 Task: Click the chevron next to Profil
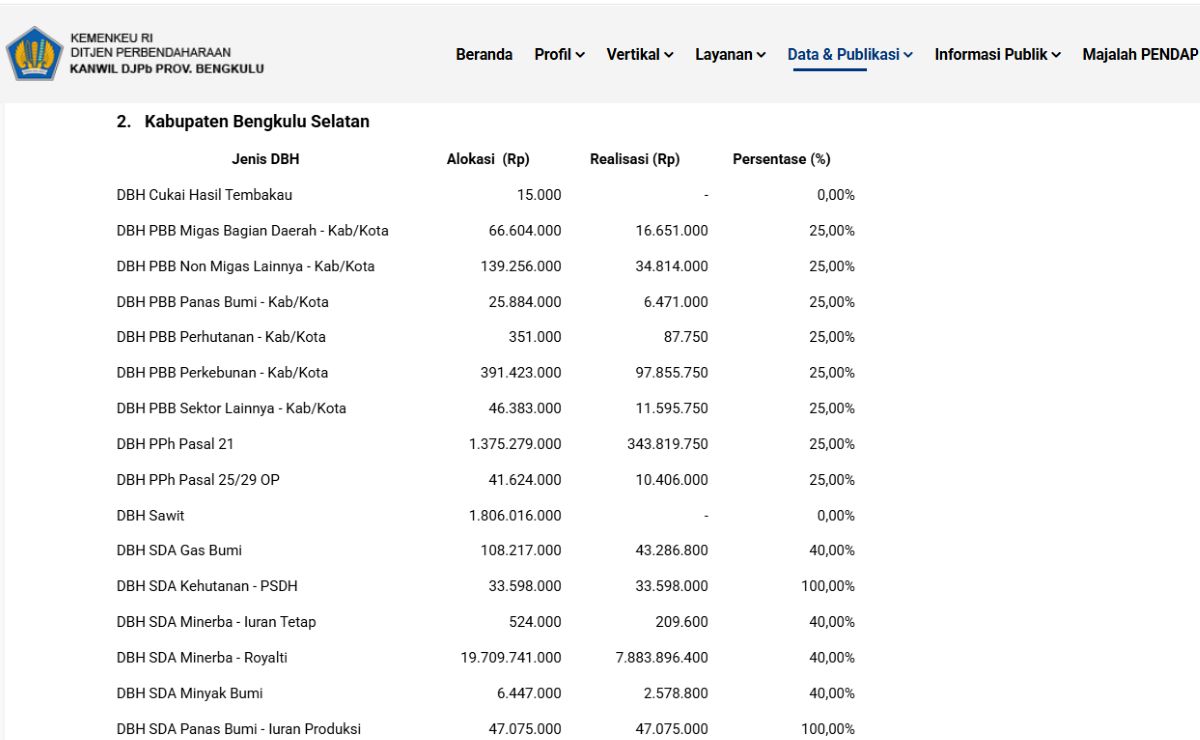581,55
